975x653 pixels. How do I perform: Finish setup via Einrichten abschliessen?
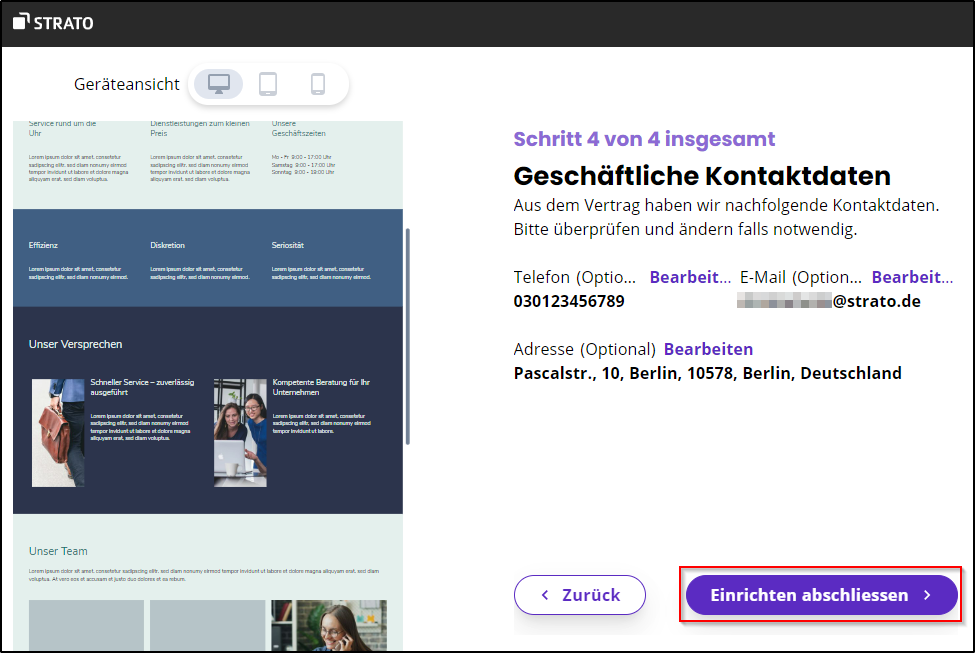coord(821,595)
